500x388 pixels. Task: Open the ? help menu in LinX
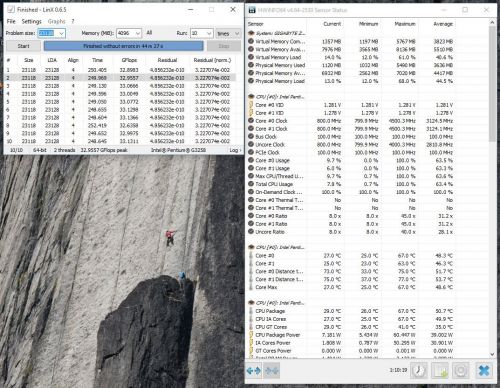point(73,21)
